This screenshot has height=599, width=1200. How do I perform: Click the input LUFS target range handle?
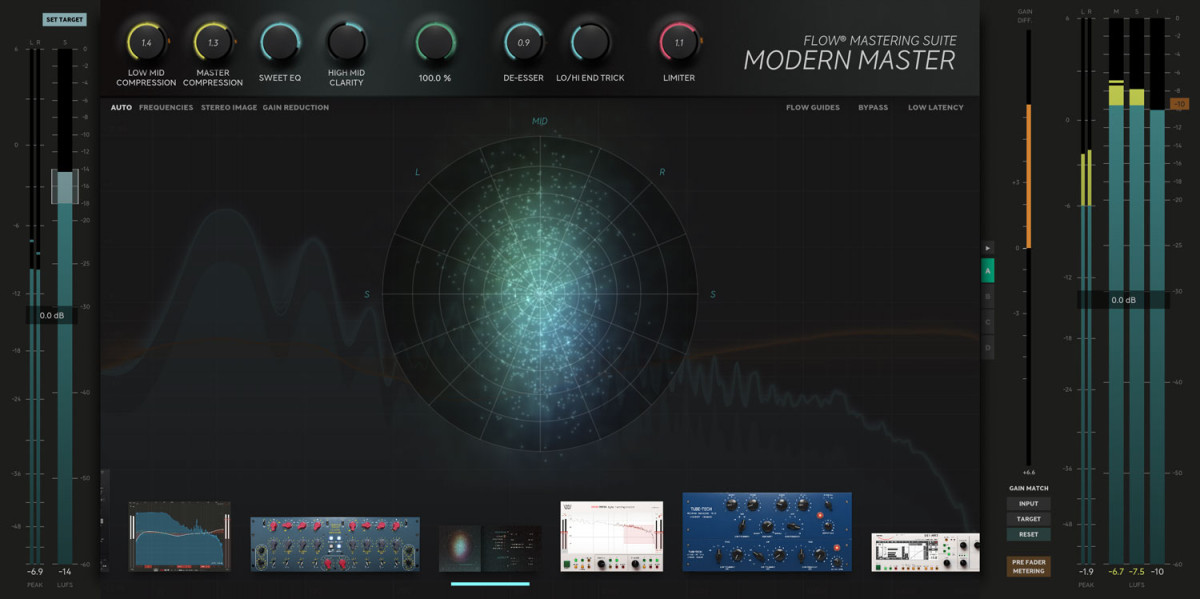coord(65,187)
